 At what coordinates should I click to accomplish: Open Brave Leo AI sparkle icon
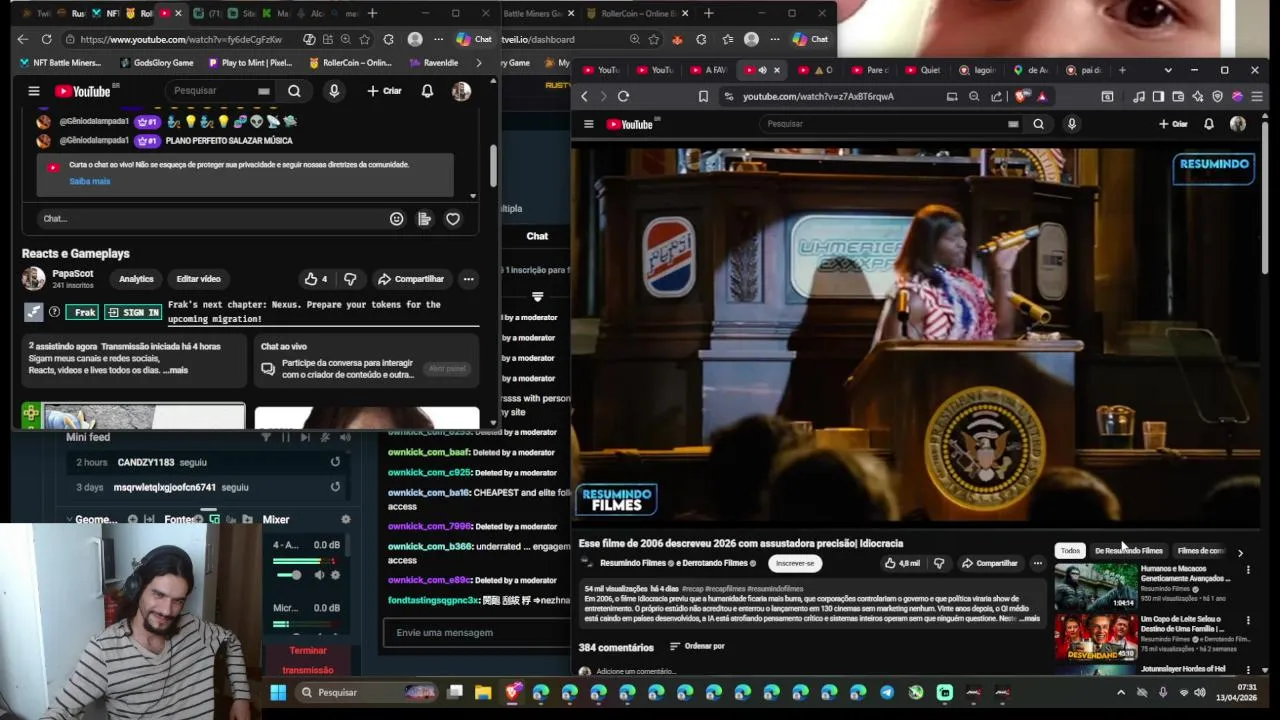click(1197, 96)
